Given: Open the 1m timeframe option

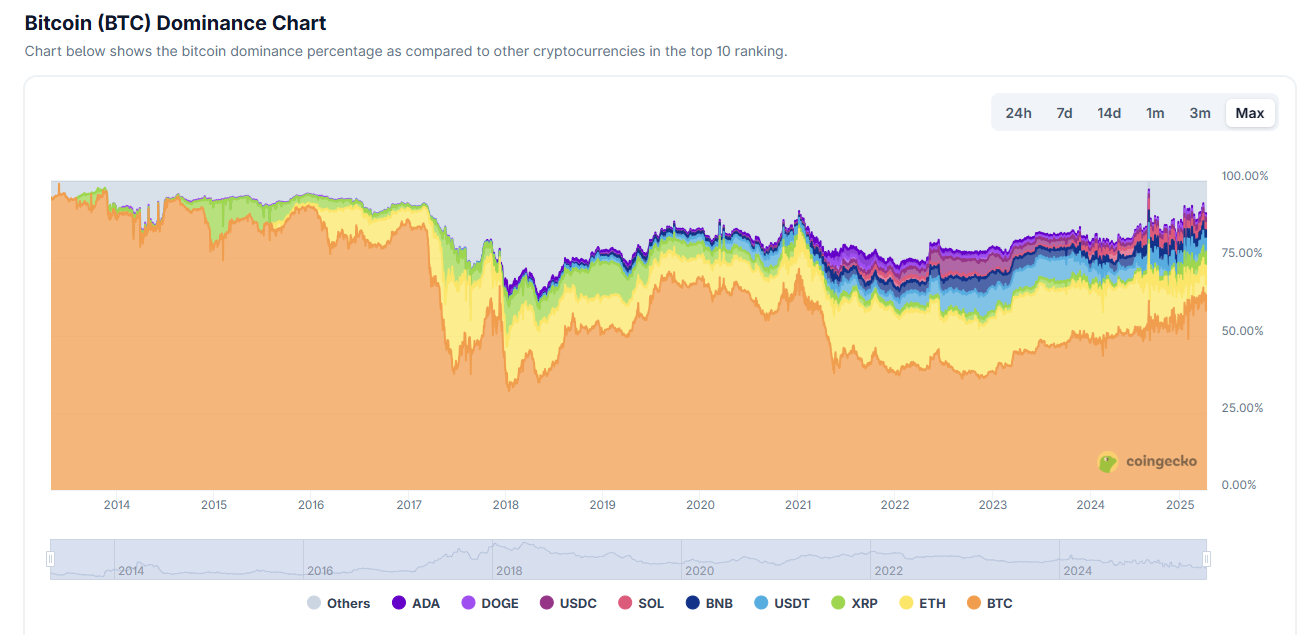Looking at the screenshot, I should [1155, 113].
